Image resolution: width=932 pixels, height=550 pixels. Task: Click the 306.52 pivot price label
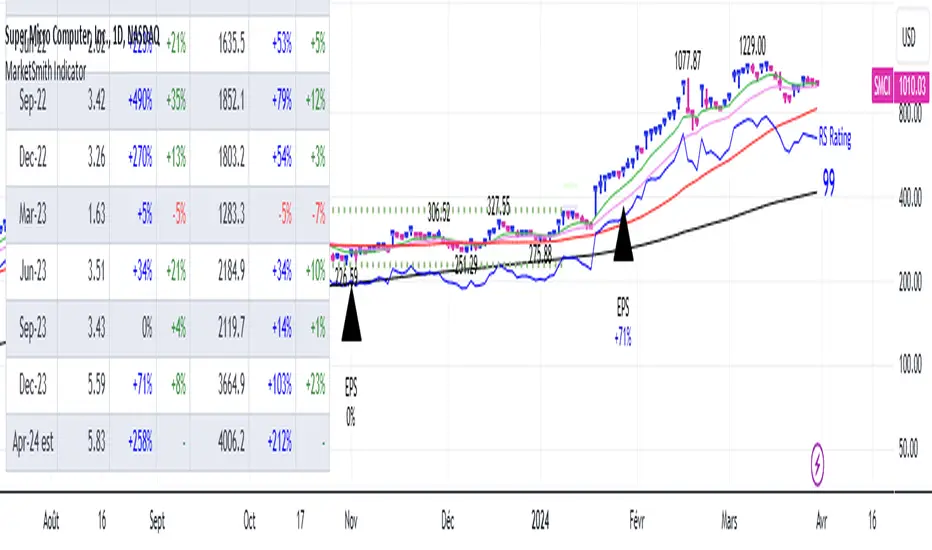[x=439, y=212]
